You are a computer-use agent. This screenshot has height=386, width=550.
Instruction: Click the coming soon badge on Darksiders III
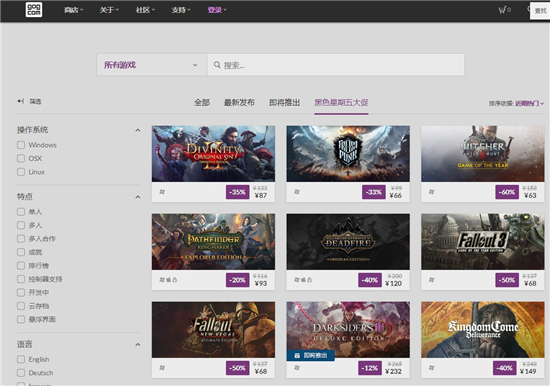point(310,355)
